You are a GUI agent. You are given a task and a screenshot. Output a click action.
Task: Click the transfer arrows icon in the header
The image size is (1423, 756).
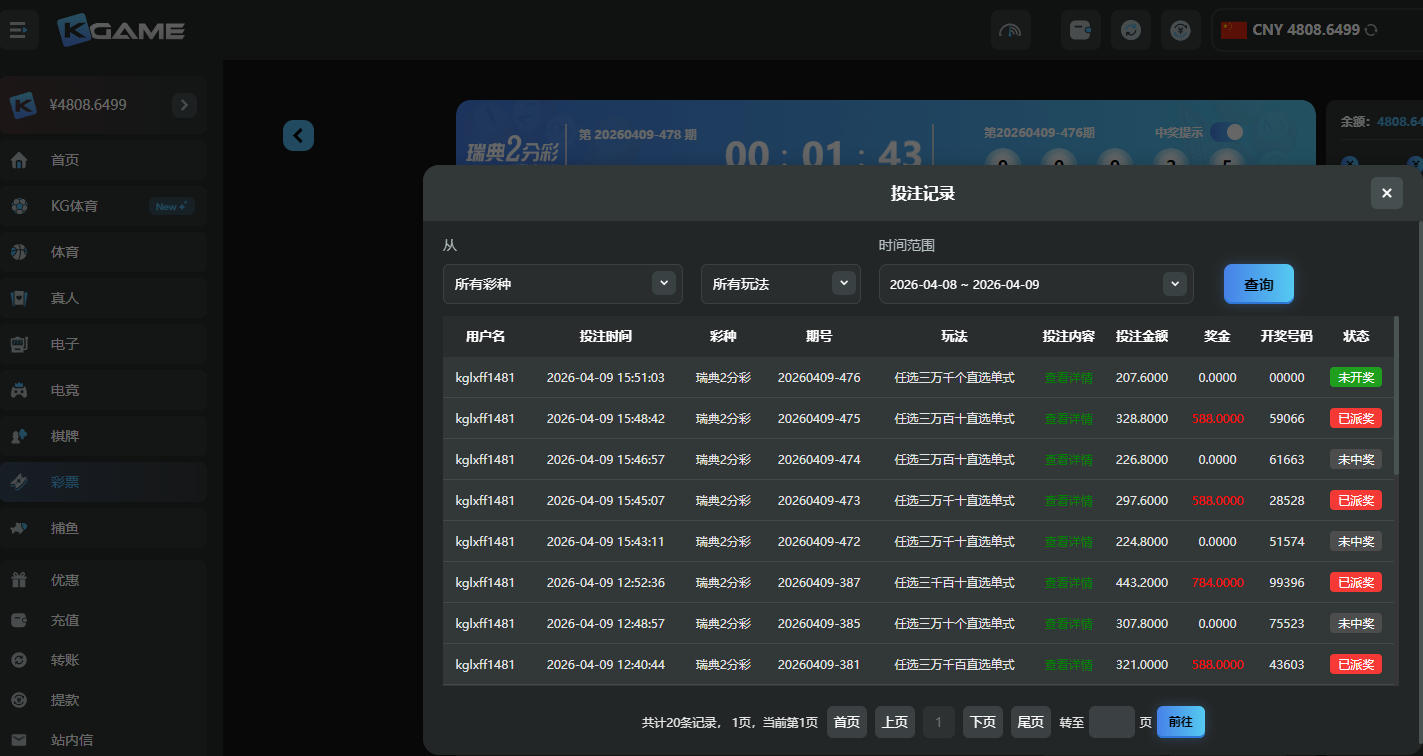1131,30
